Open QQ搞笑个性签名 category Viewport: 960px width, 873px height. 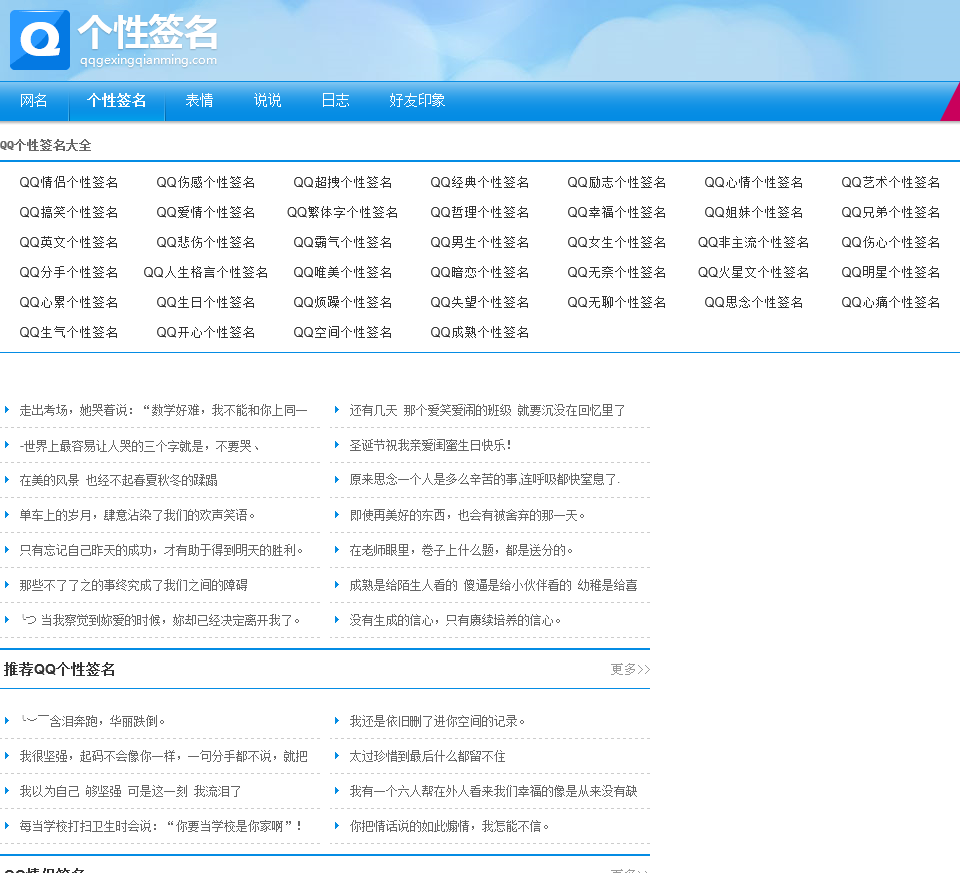[x=69, y=212]
